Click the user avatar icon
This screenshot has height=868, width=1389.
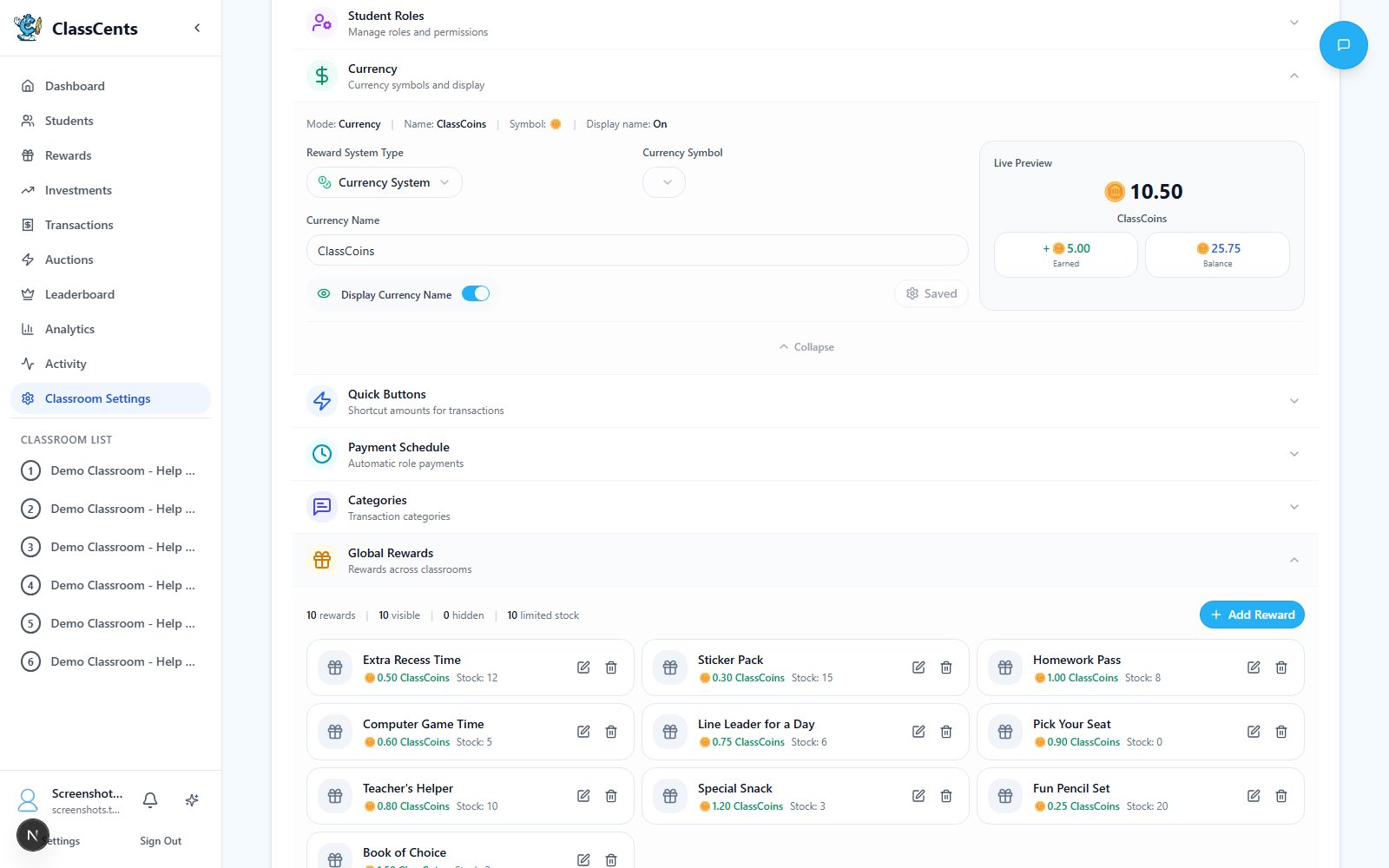coord(28,800)
